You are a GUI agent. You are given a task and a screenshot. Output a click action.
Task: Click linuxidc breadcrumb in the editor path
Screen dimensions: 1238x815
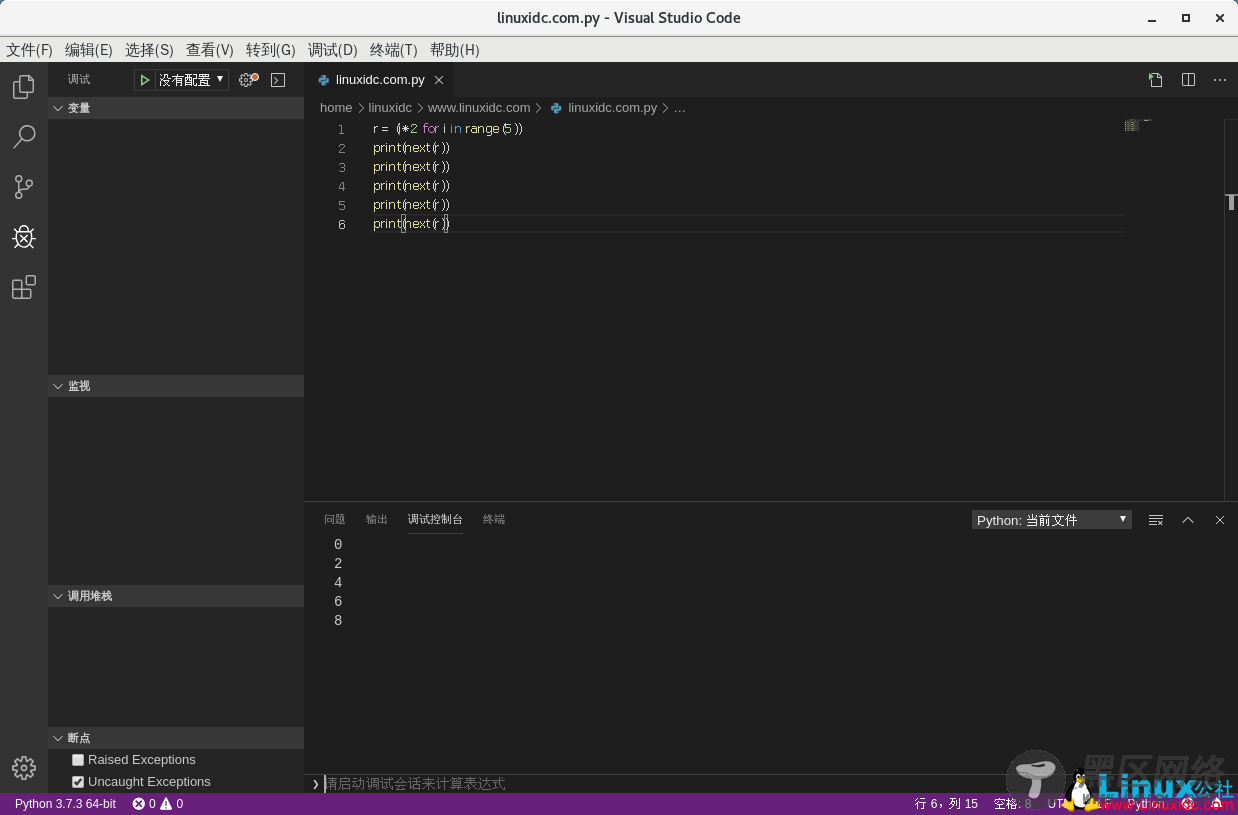tap(390, 108)
